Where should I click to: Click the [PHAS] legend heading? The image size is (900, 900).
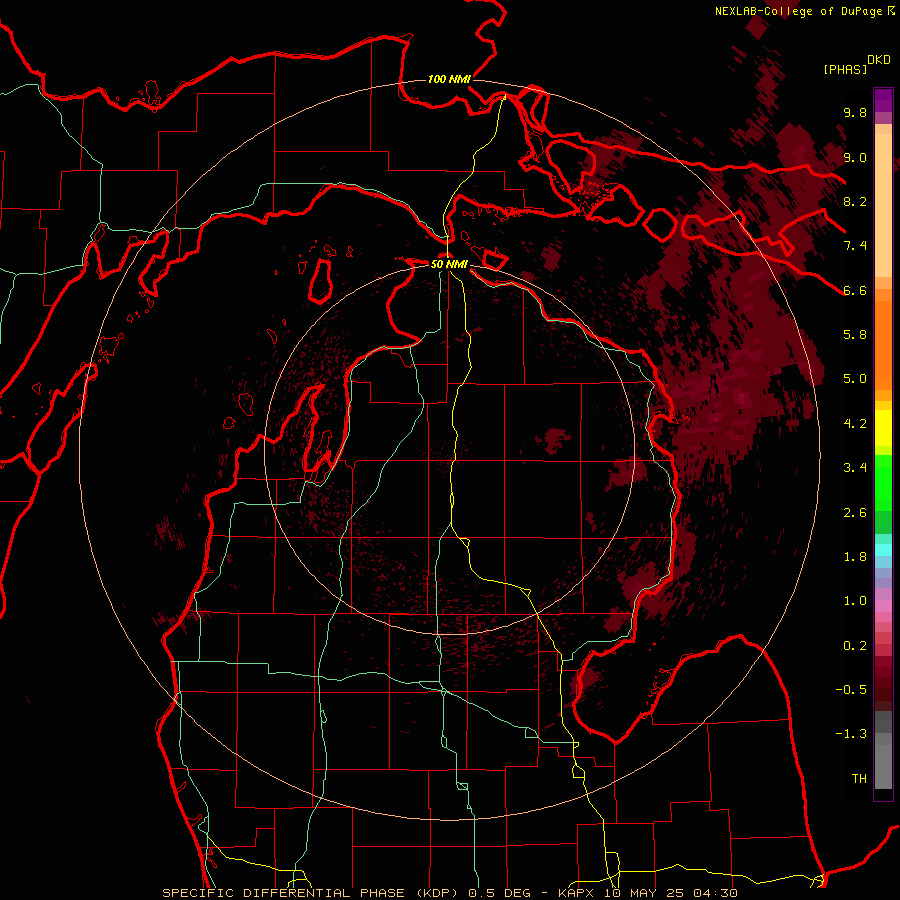click(x=845, y=70)
